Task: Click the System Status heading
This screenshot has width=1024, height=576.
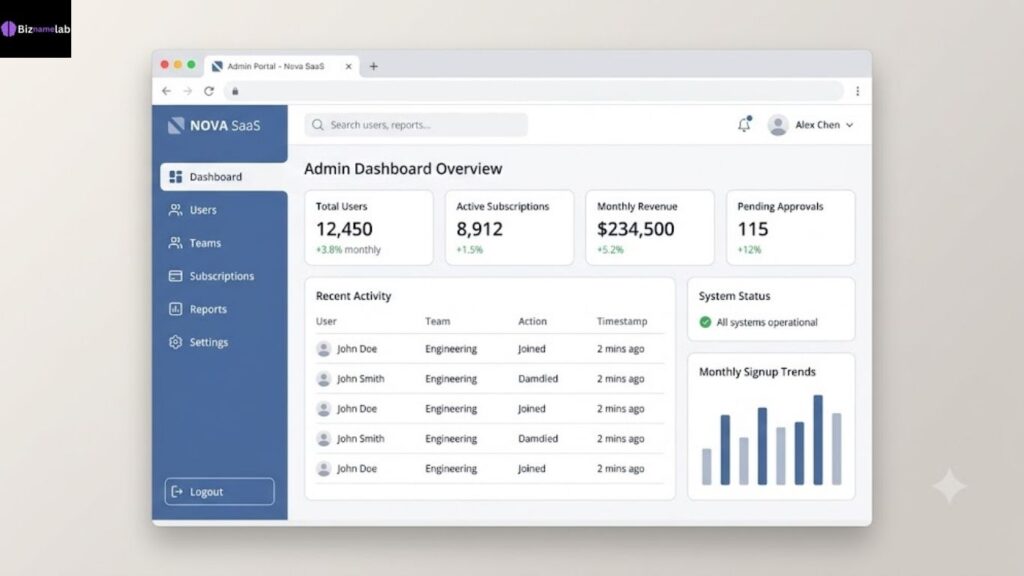Action: pos(734,296)
